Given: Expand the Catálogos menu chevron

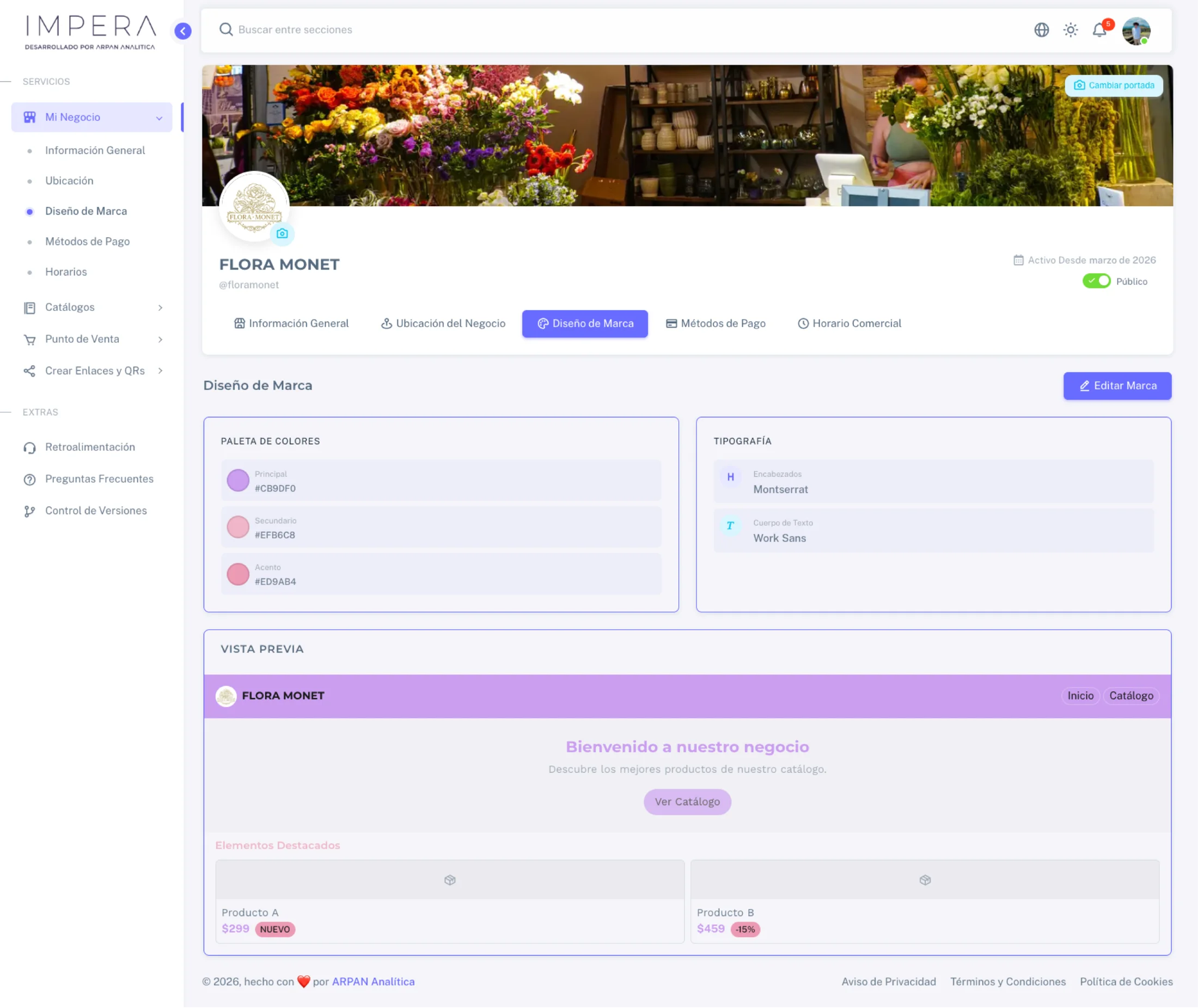Looking at the screenshot, I should tap(160, 308).
